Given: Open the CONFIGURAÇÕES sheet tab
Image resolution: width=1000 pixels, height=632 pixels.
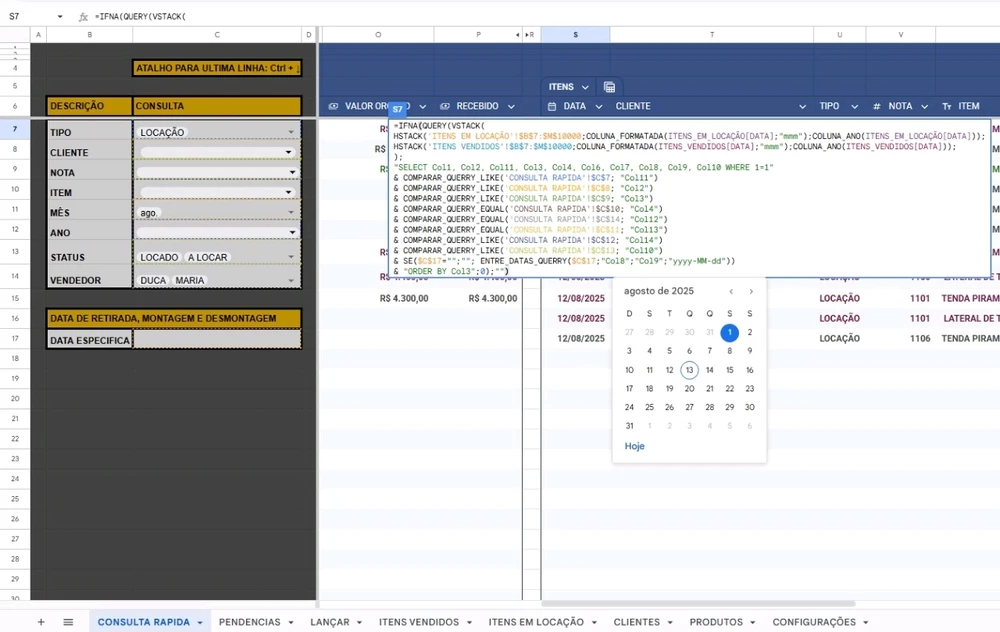Looking at the screenshot, I should [x=814, y=622].
